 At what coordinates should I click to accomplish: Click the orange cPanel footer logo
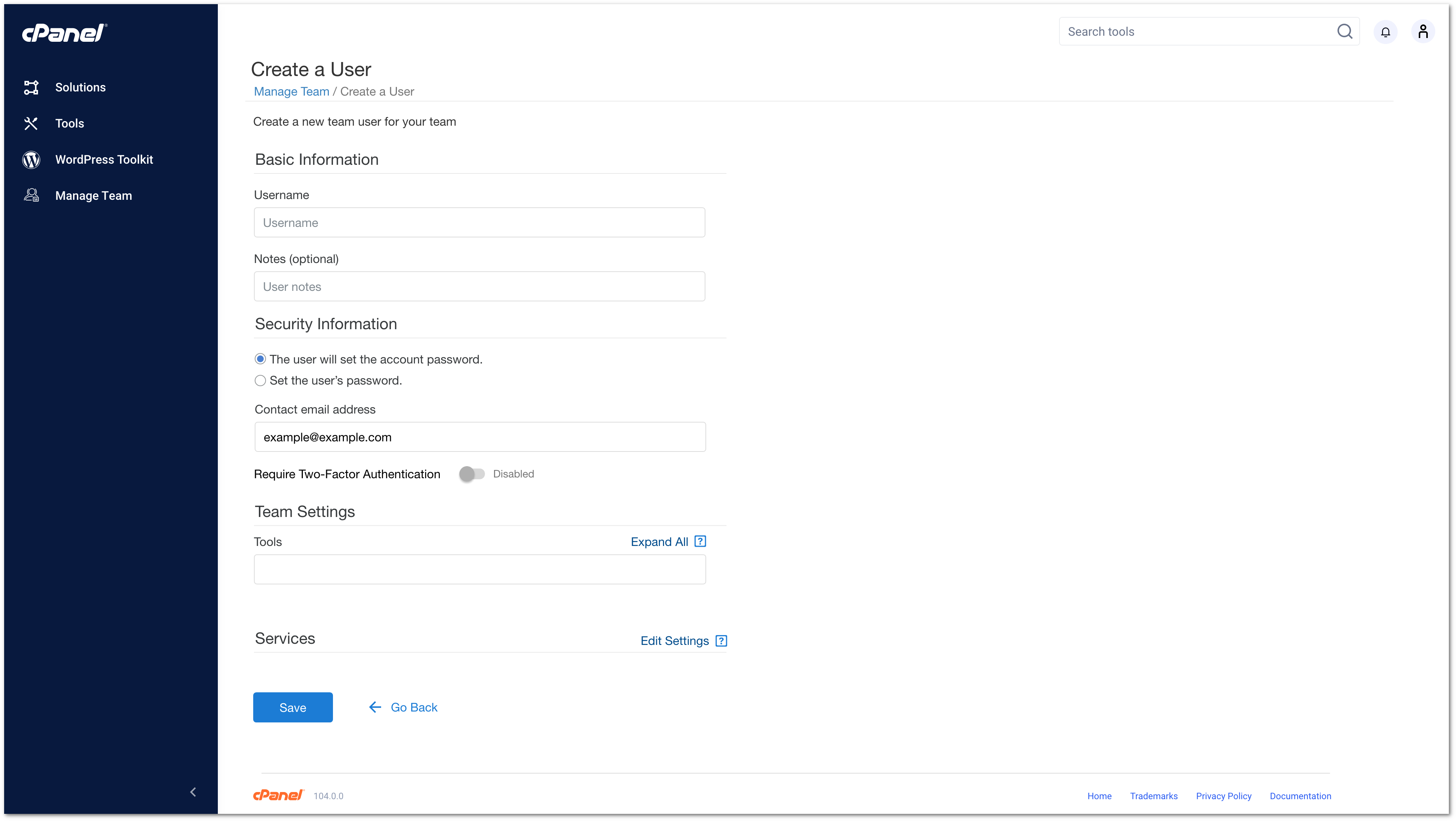279,795
